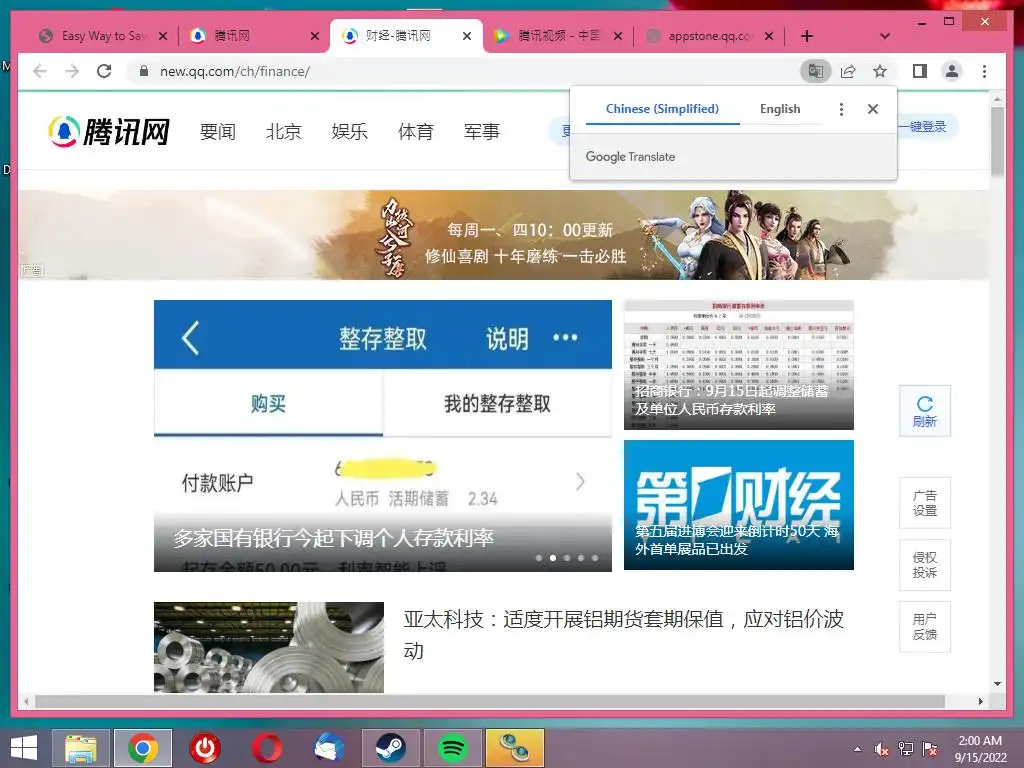Open the tab search dropdown arrow
Viewport: 1024px width, 768px height.
885,36
